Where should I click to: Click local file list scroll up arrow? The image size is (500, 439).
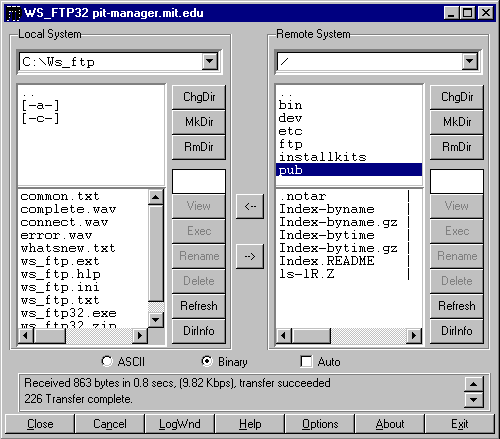(x=156, y=197)
